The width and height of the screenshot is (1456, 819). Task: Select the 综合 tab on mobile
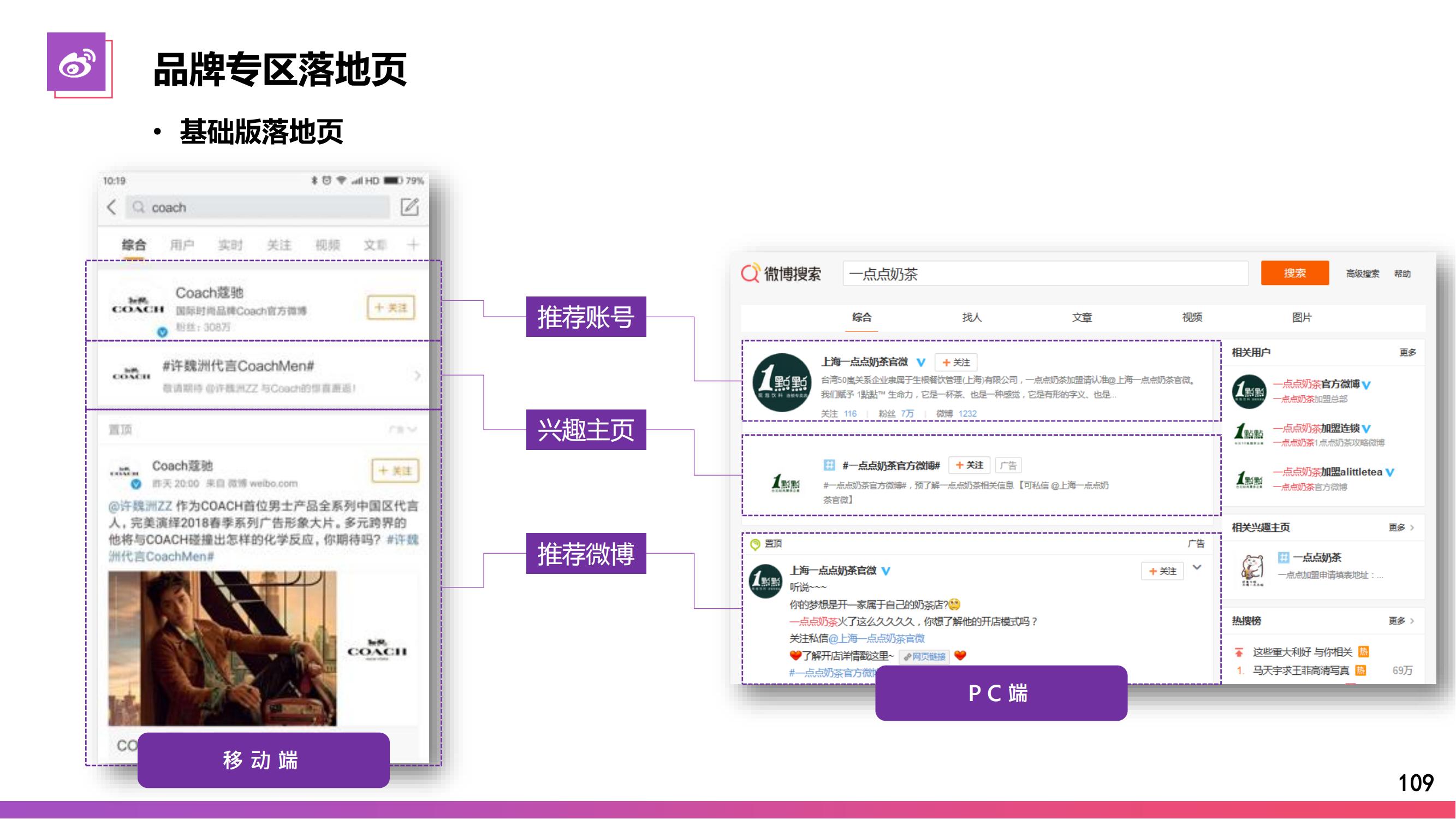pyautogui.click(x=134, y=245)
